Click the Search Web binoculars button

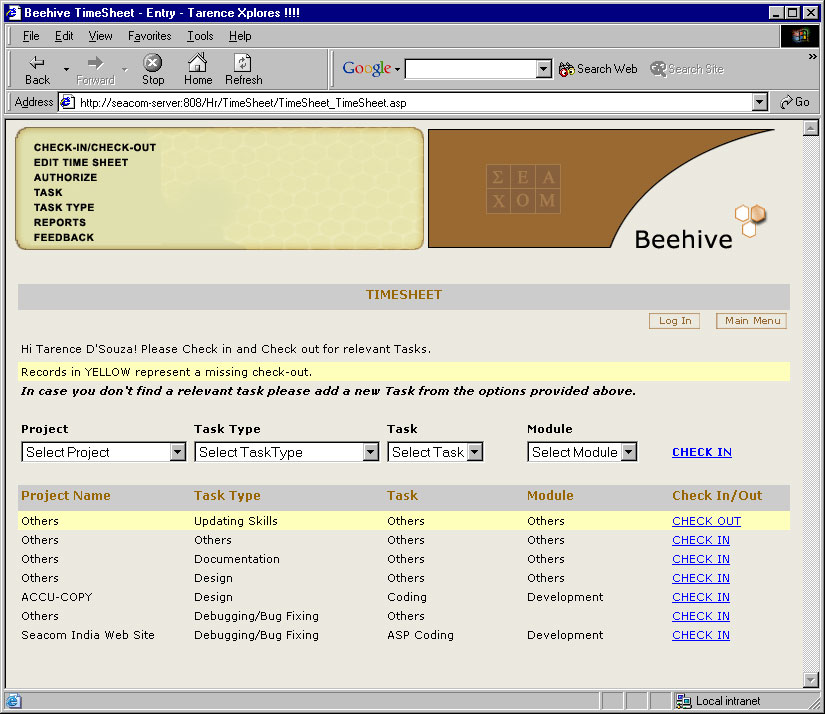pyautogui.click(x=598, y=69)
